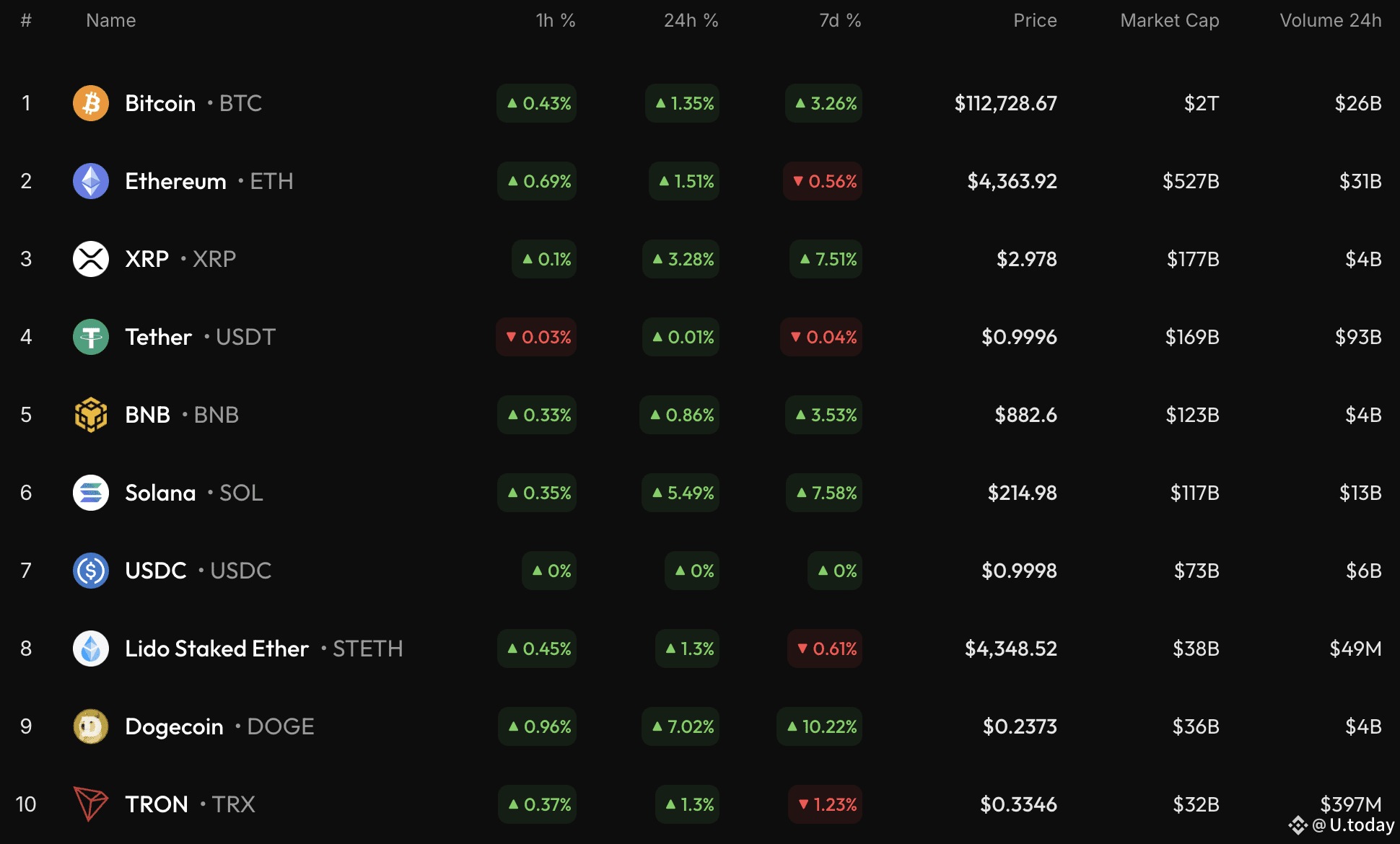Click the Lido Staked Ether logo

click(91, 649)
